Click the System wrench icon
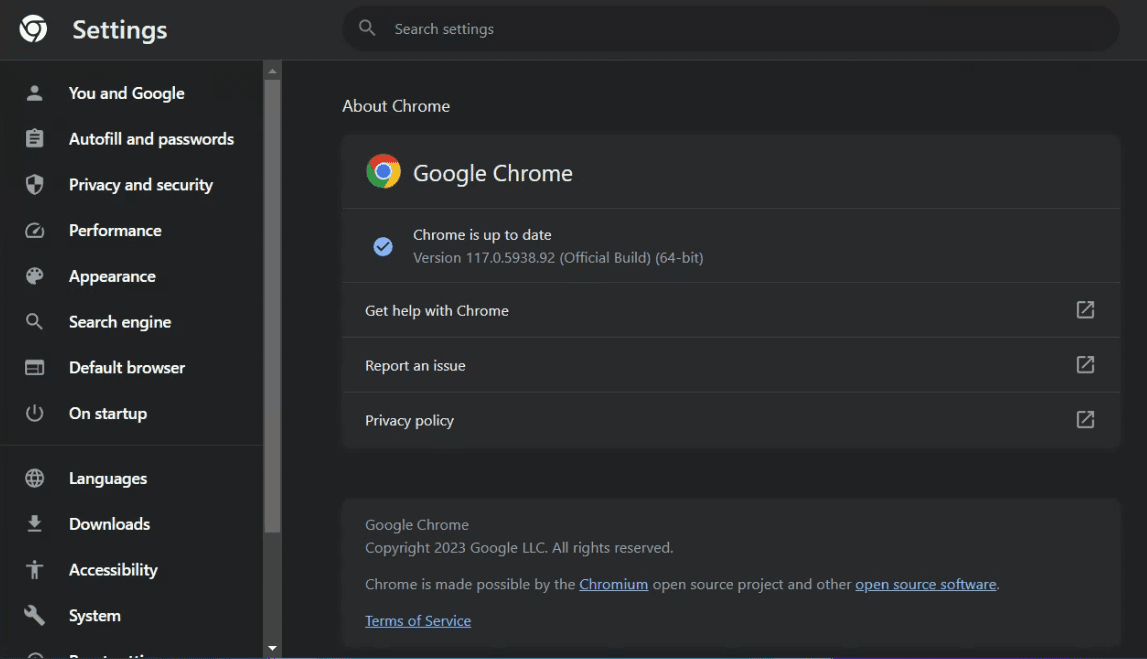1147x659 pixels. point(34,615)
